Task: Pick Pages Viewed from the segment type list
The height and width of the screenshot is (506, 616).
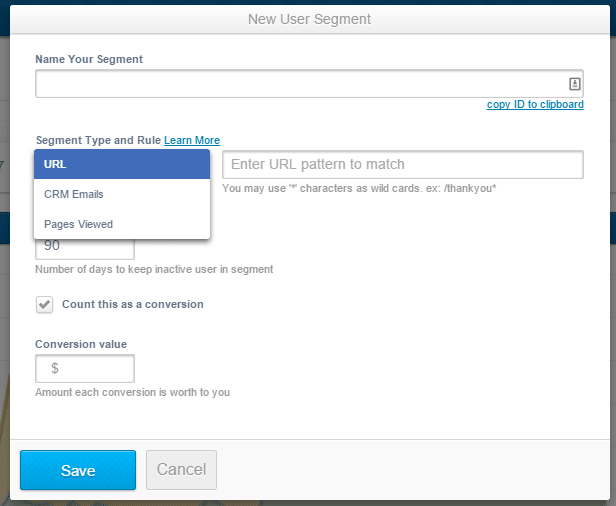Action: [122, 224]
